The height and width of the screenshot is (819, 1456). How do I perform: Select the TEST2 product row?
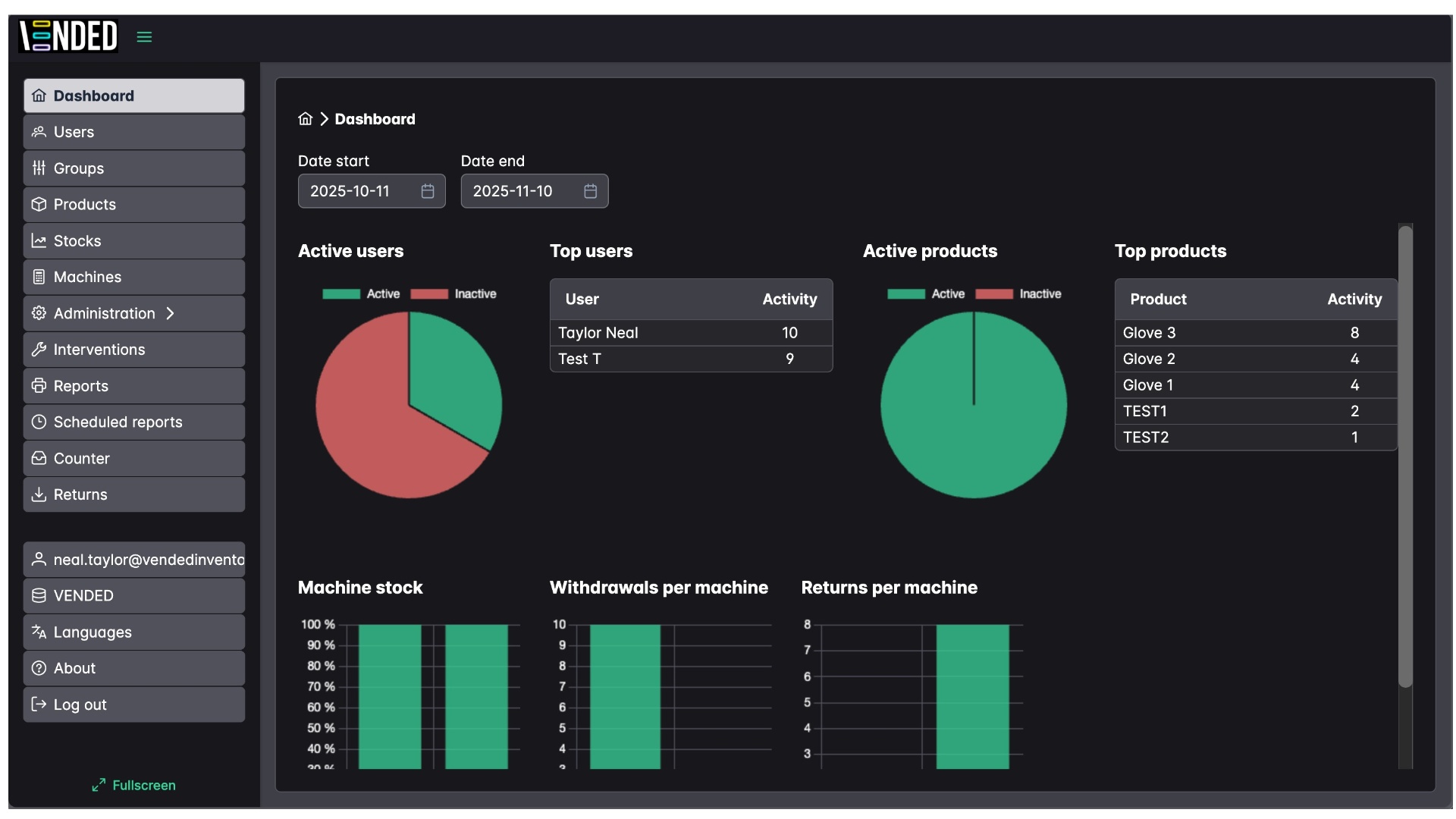pos(1256,438)
